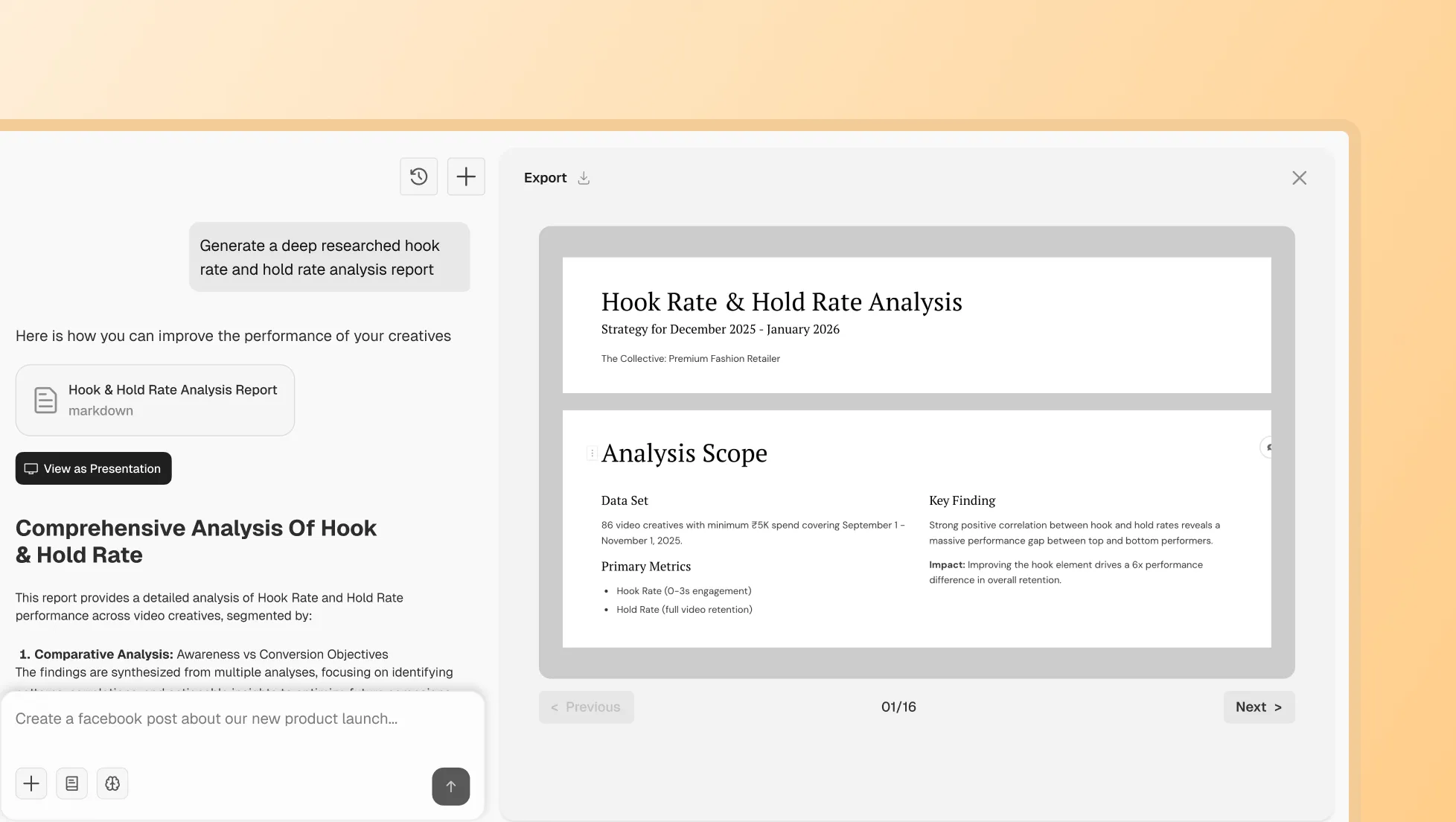Image resolution: width=1456 pixels, height=822 pixels.
Task: Close the presentation preview panel
Action: [1299, 178]
